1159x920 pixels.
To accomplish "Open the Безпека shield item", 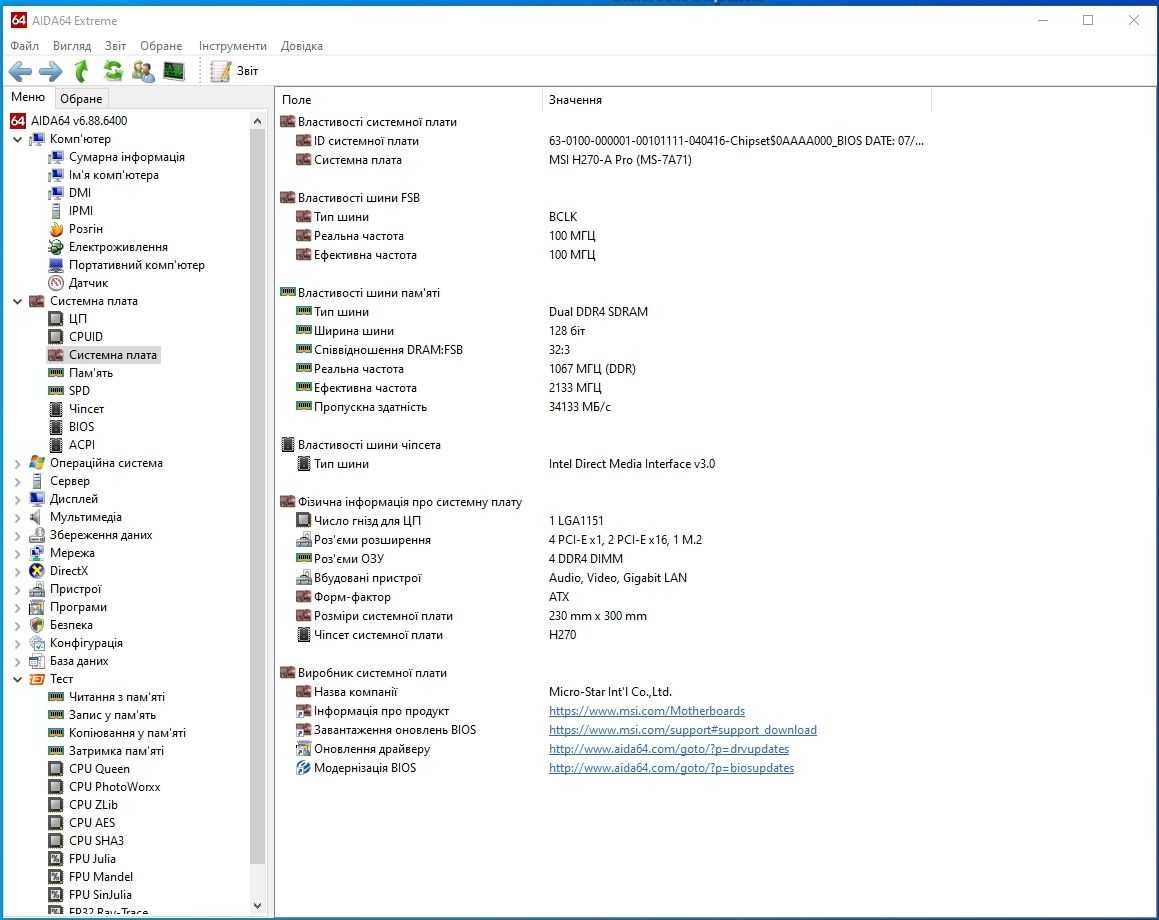I will coord(71,625).
